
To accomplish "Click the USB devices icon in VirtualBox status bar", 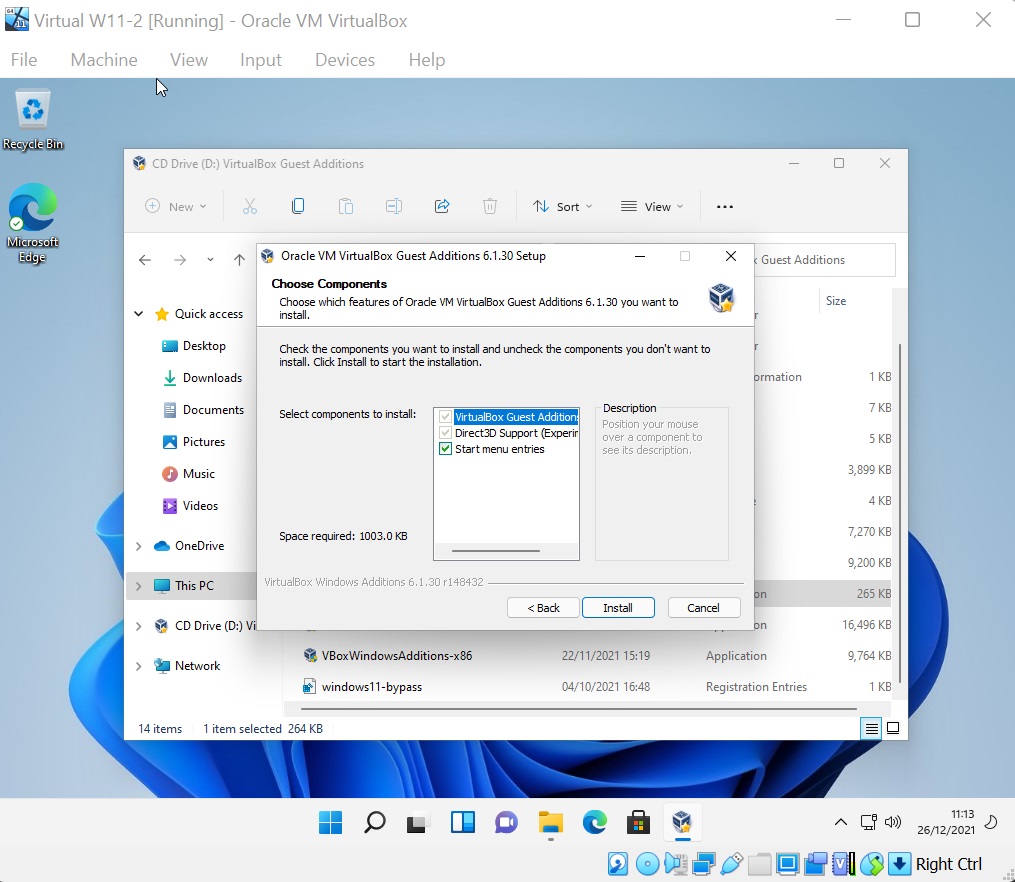I will coord(731,864).
